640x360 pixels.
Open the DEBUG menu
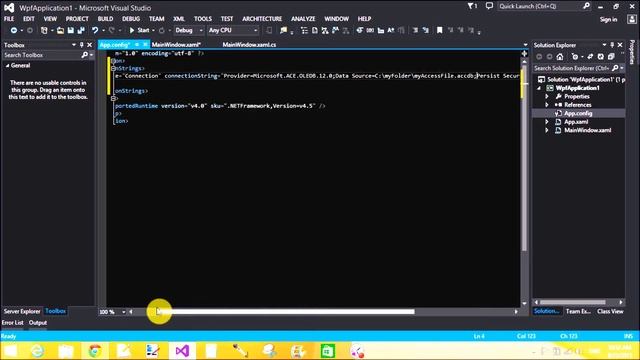[x=131, y=19]
